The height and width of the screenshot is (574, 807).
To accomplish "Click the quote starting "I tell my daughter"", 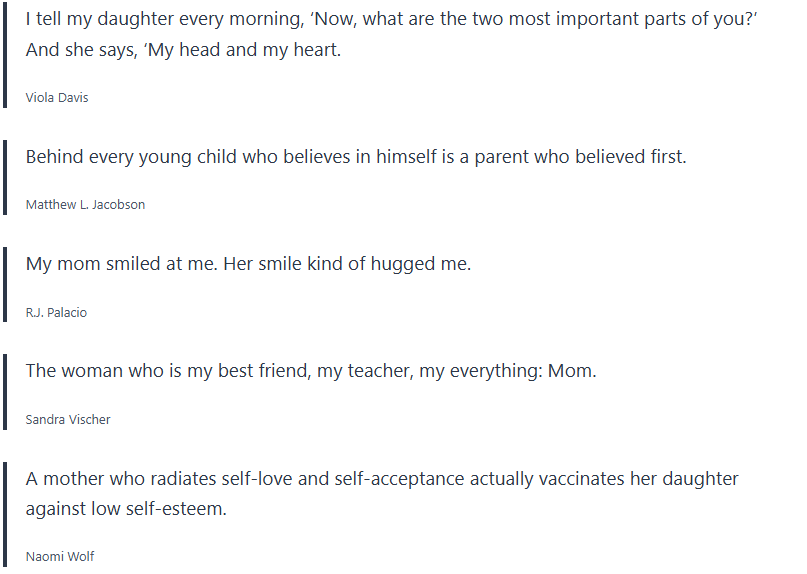I will (390, 20).
